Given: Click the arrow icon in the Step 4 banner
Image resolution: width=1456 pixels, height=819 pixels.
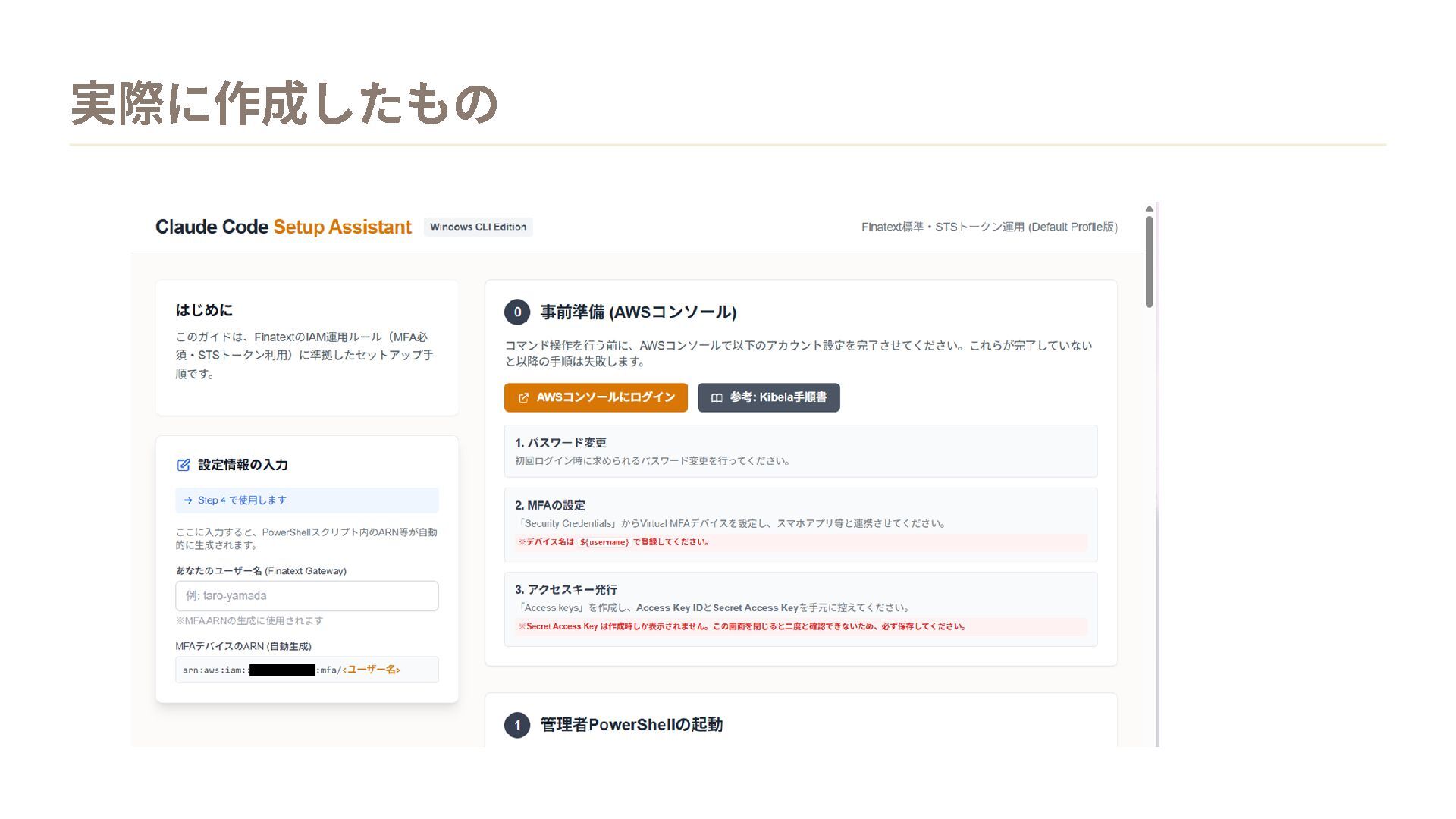Looking at the screenshot, I should click(188, 500).
